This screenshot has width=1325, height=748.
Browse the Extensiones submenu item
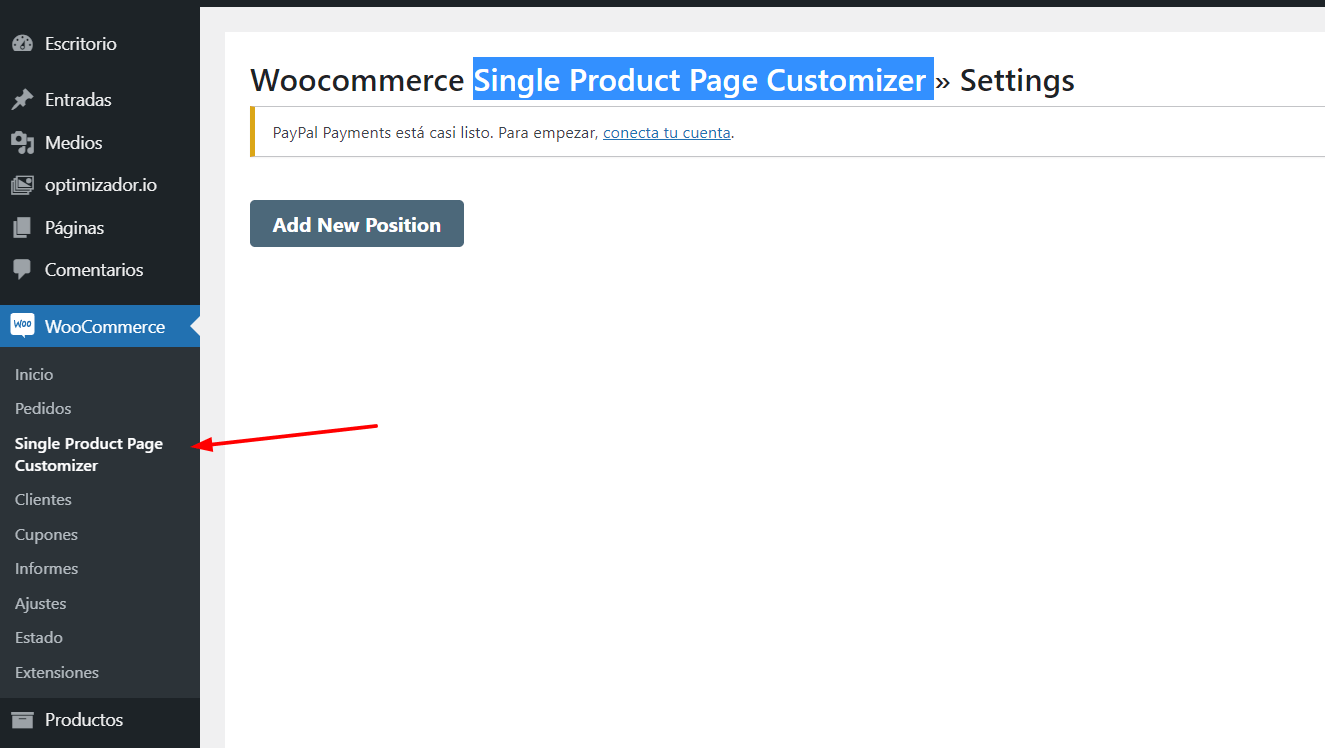pyautogui.click(x=57, y=673)
